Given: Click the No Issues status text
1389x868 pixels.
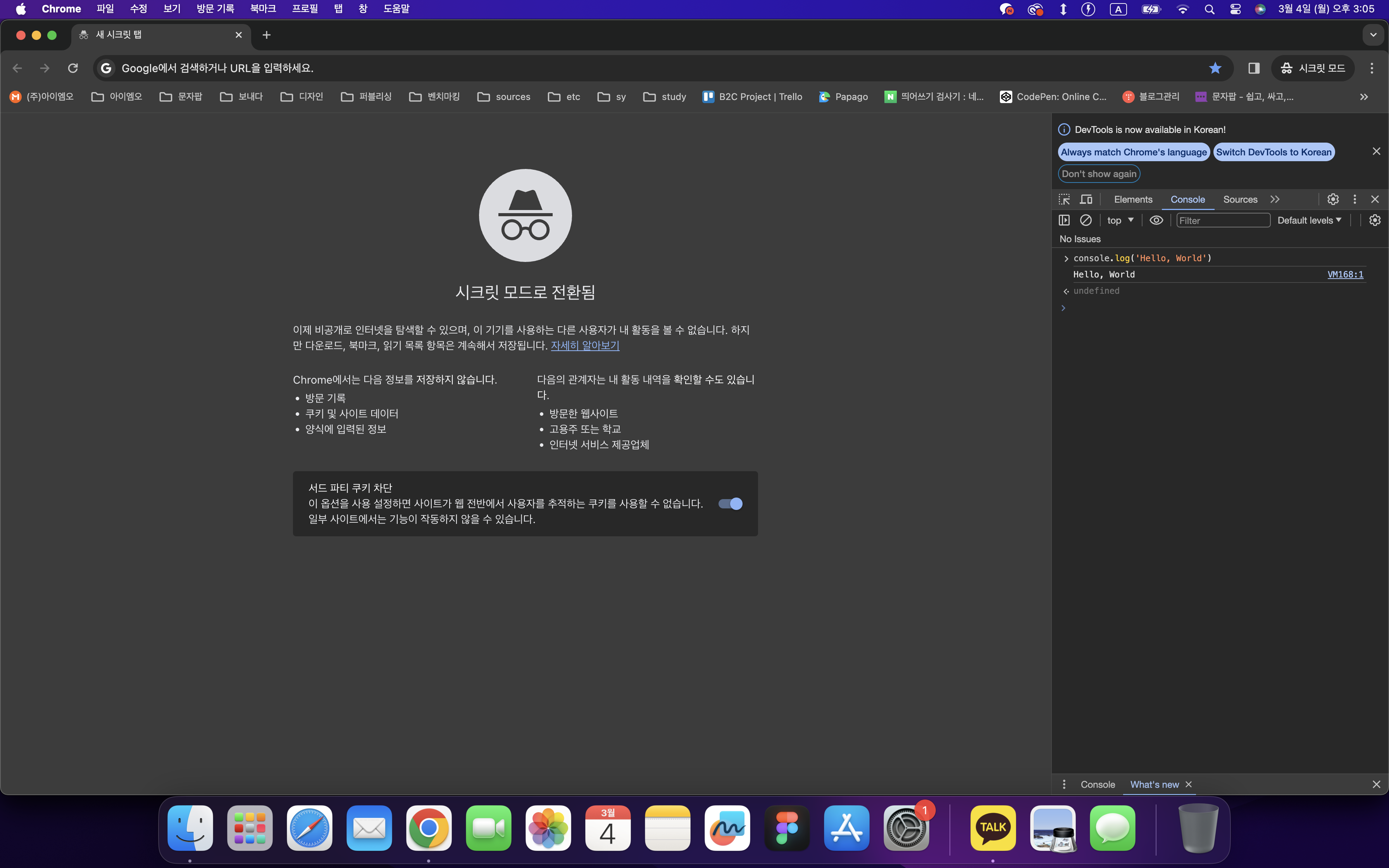Looking at the screenshot, I should pyautogui.click(x=1080, y=239).
